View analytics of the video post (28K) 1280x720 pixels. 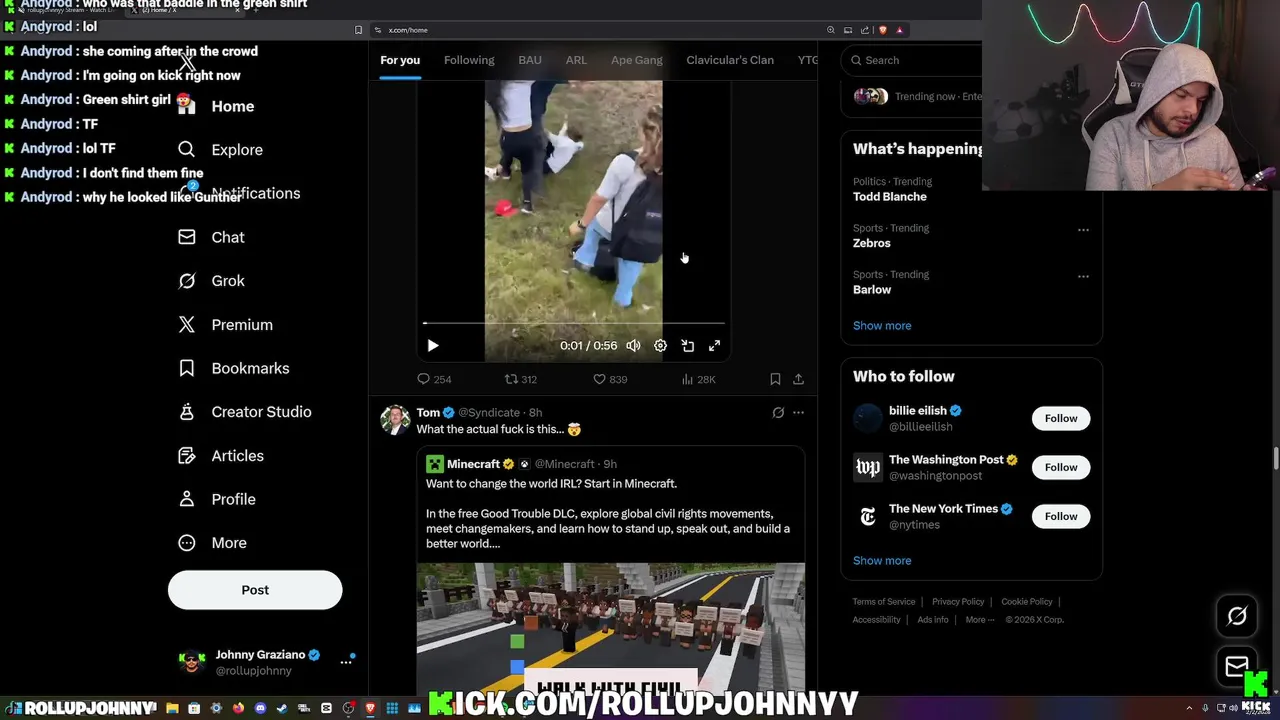pyautogui.click(x=698, y=380)
